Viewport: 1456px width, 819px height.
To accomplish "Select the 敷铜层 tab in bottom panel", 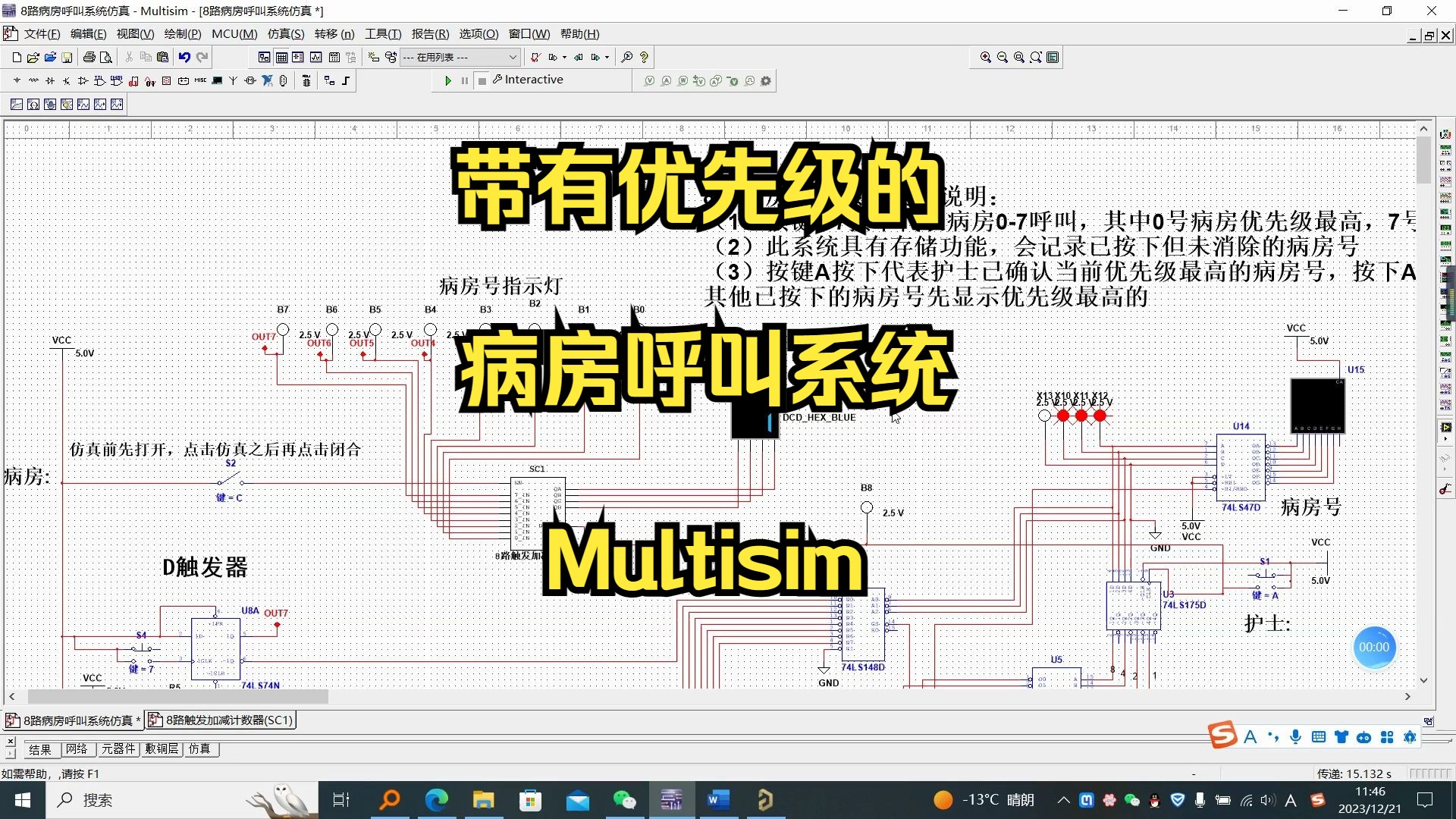I will [x=162, y=749].
